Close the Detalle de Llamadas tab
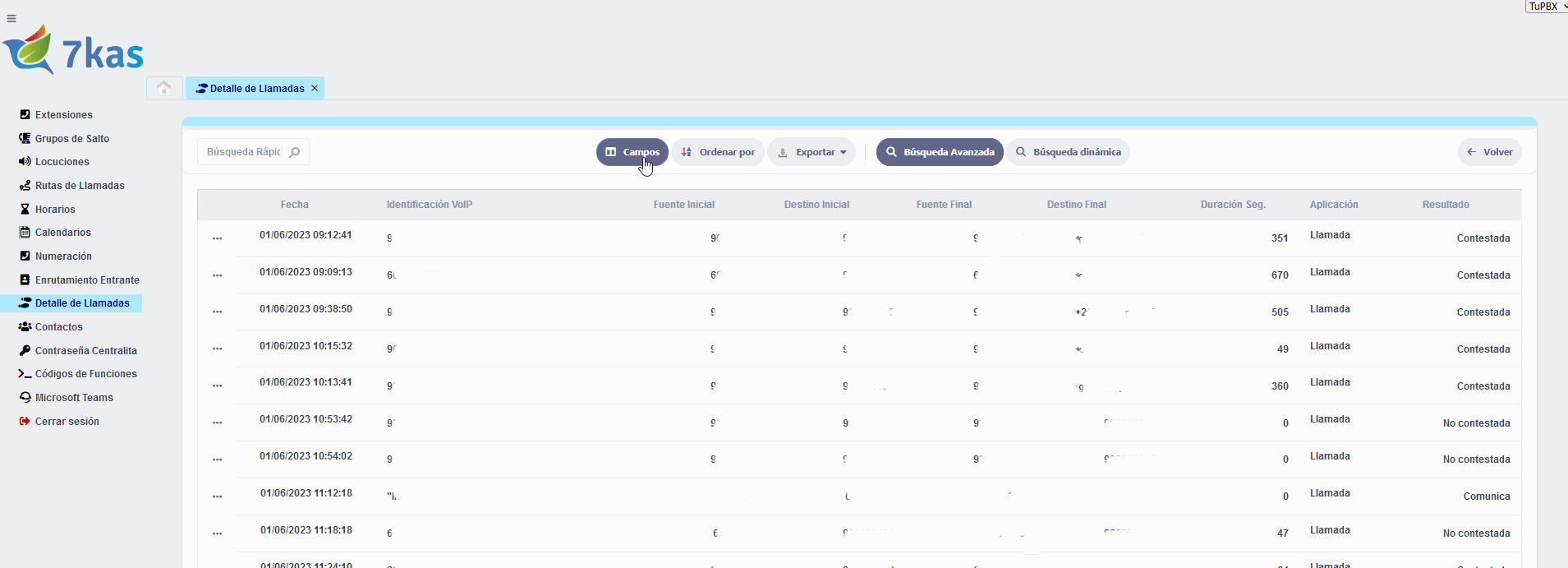 (315, 89)
